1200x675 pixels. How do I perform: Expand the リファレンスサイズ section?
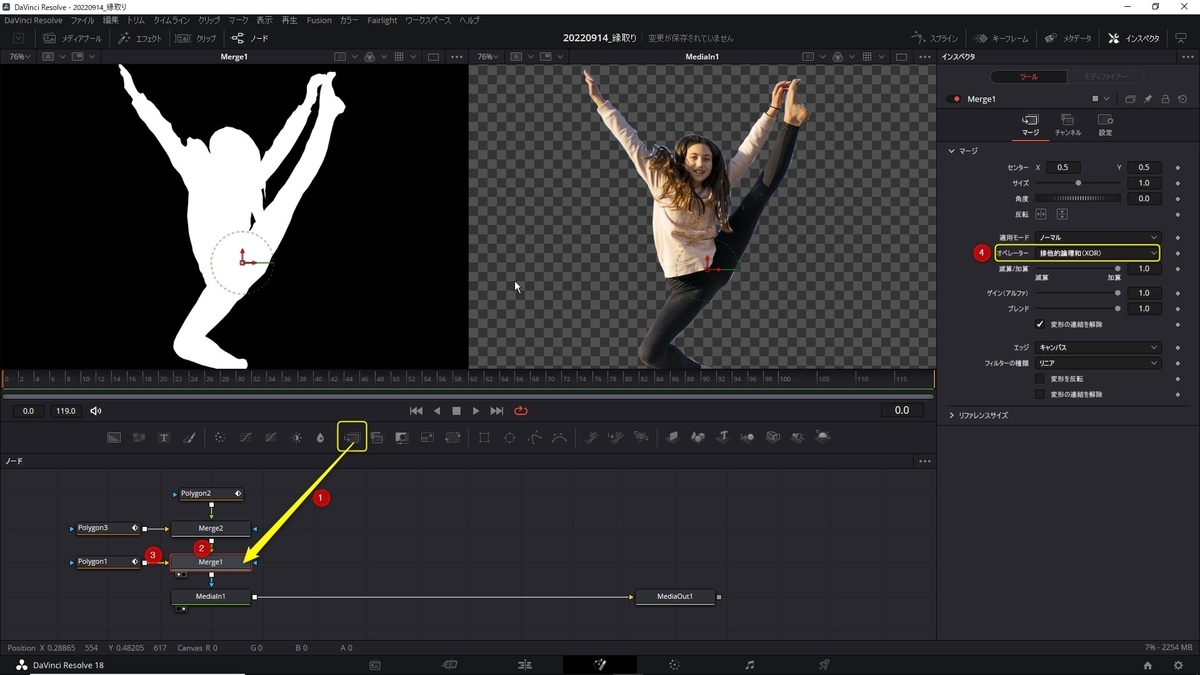(952, 415)
